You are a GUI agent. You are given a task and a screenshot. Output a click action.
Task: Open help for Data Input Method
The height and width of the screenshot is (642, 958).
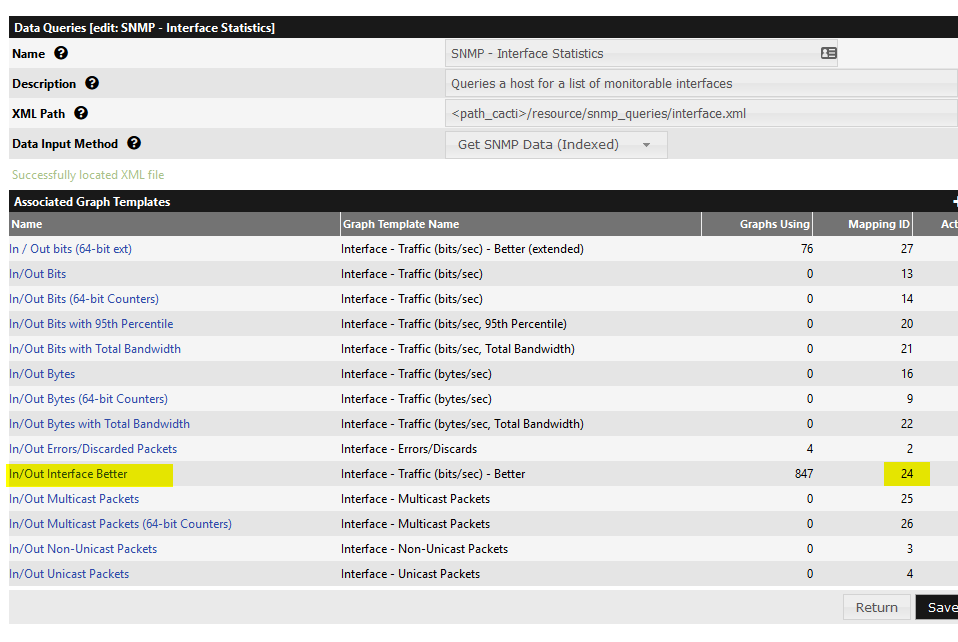[134, 143]
